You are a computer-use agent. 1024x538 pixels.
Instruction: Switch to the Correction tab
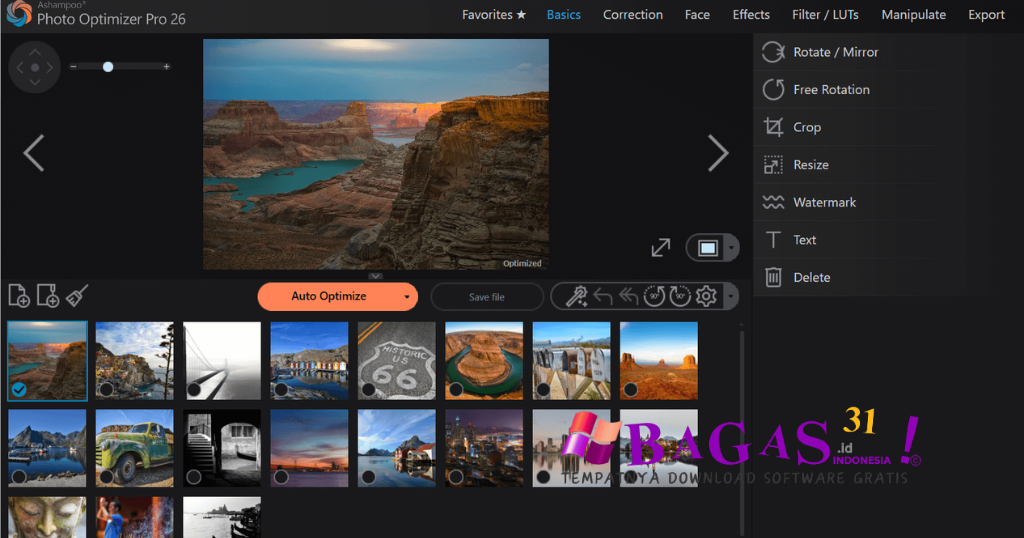[633, 14]
